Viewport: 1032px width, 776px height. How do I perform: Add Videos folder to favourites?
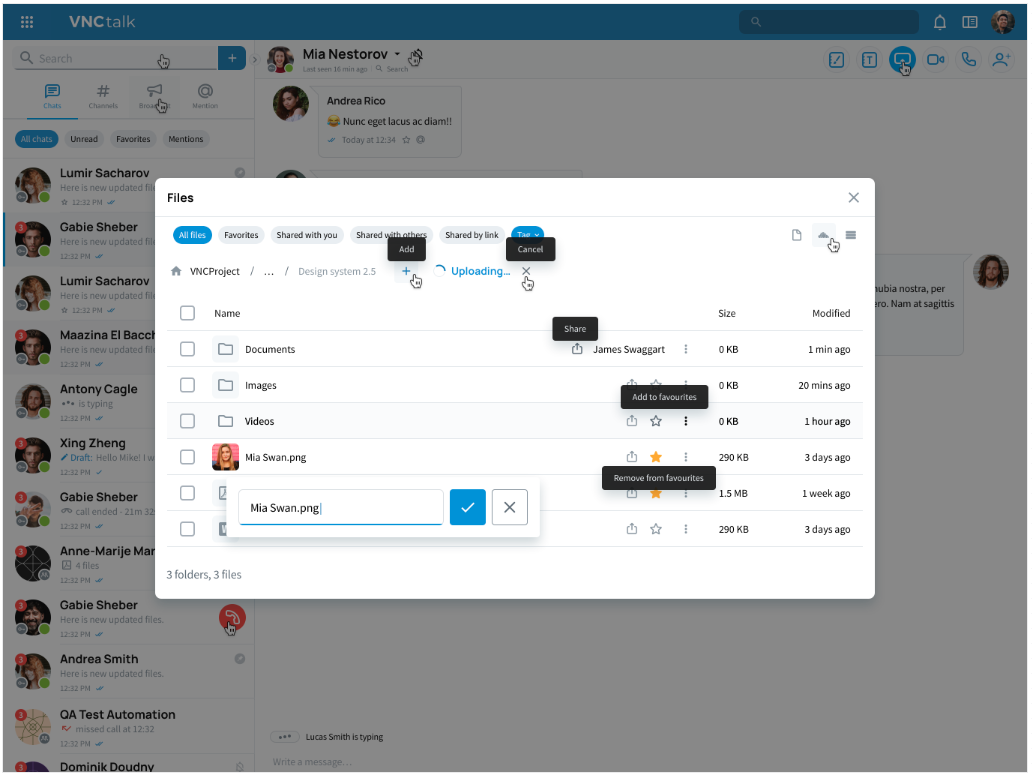pos(656,421)
